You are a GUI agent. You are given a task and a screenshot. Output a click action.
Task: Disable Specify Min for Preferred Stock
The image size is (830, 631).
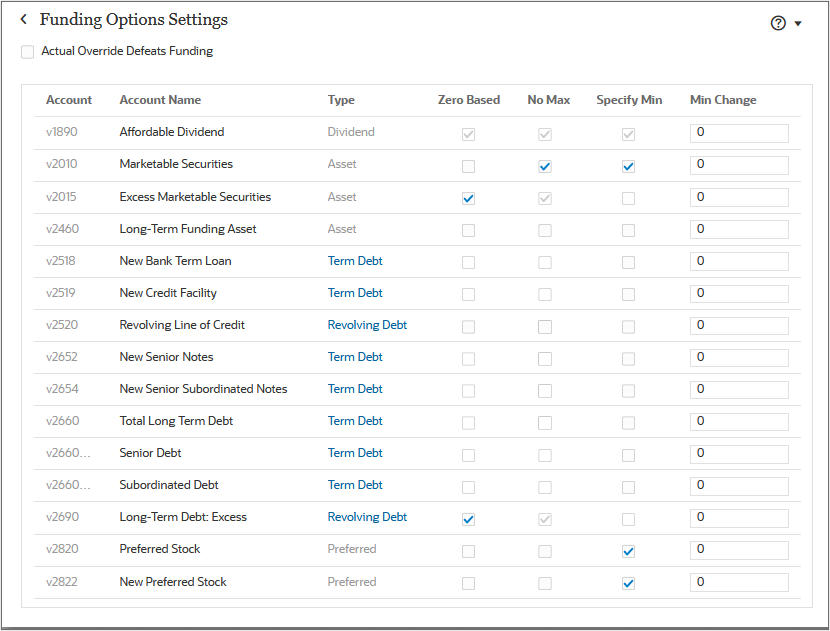point(628,551)
